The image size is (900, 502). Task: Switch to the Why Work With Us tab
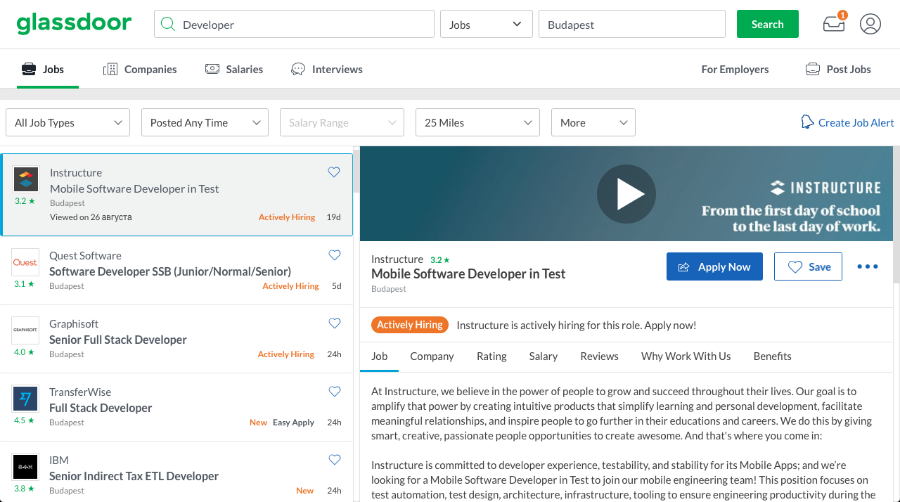[686, 356]
